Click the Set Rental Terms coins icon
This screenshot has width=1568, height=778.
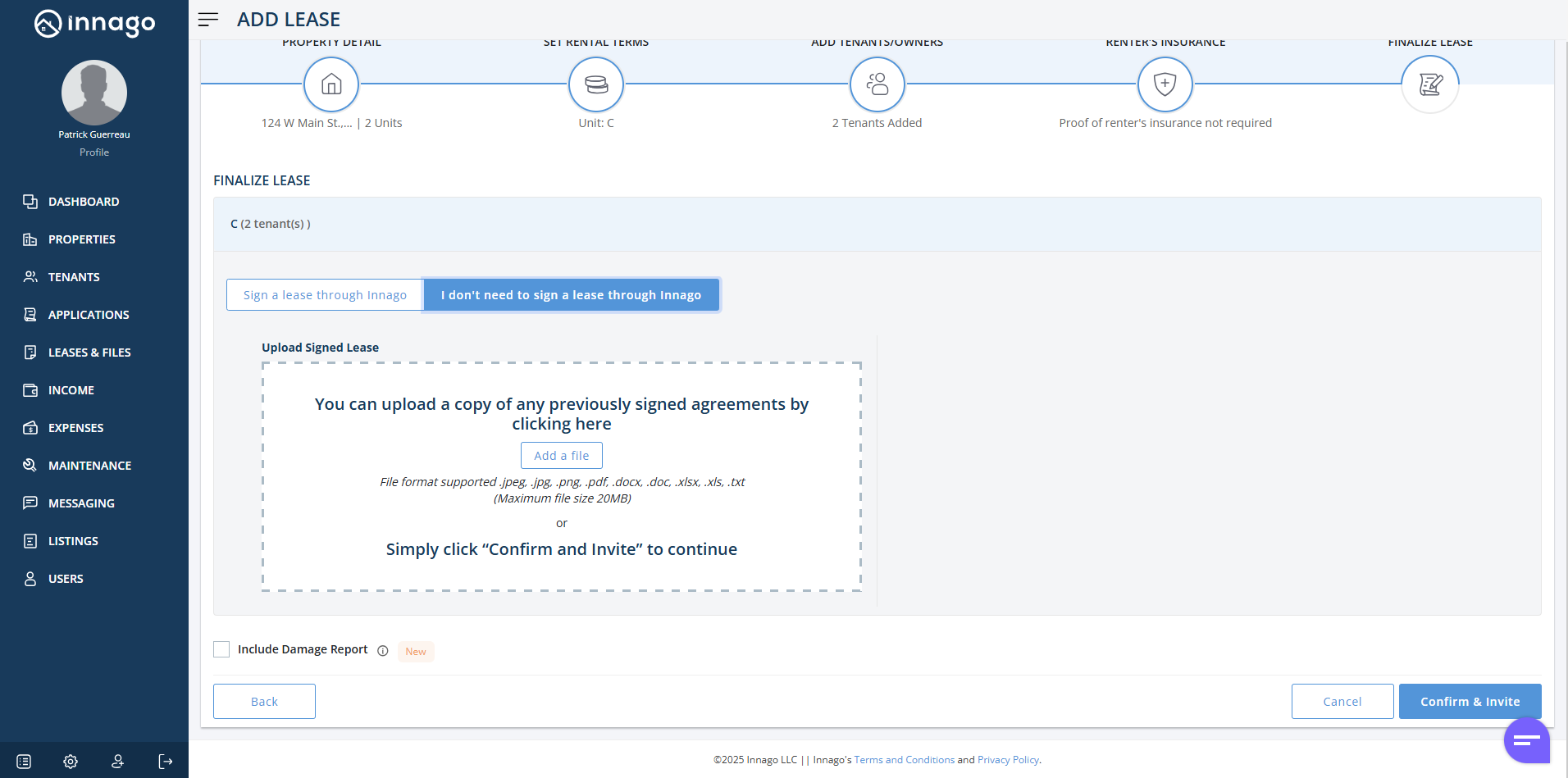tap(596, 84)
